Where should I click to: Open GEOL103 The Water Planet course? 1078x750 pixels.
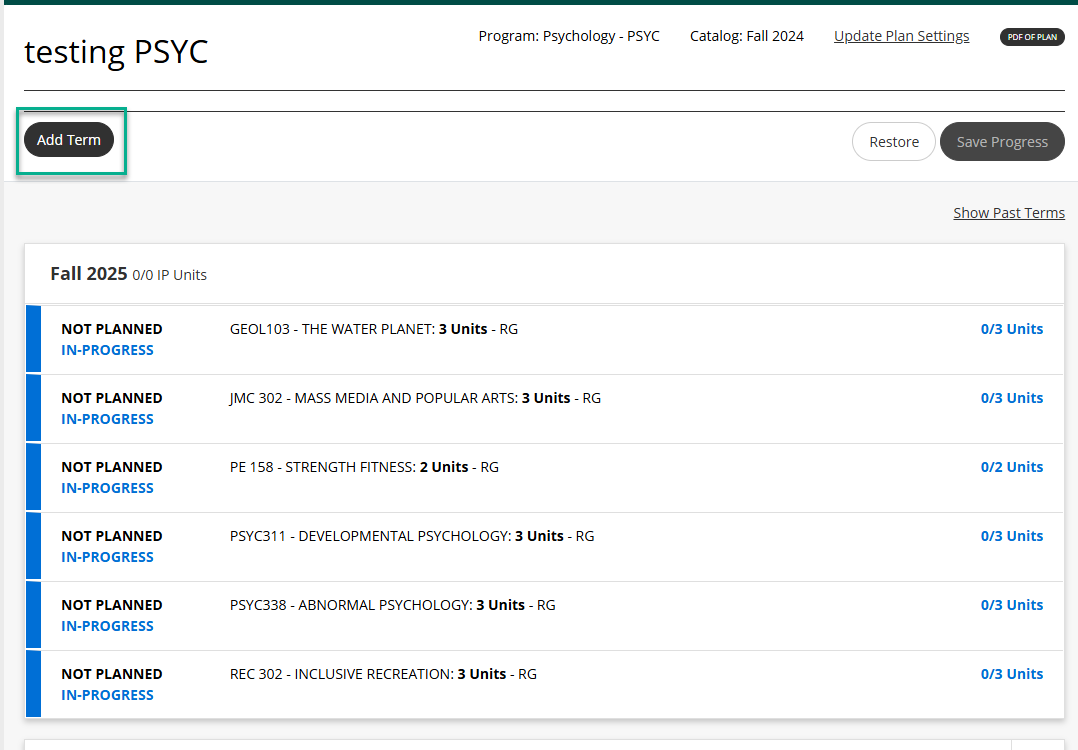click(373, 329)
